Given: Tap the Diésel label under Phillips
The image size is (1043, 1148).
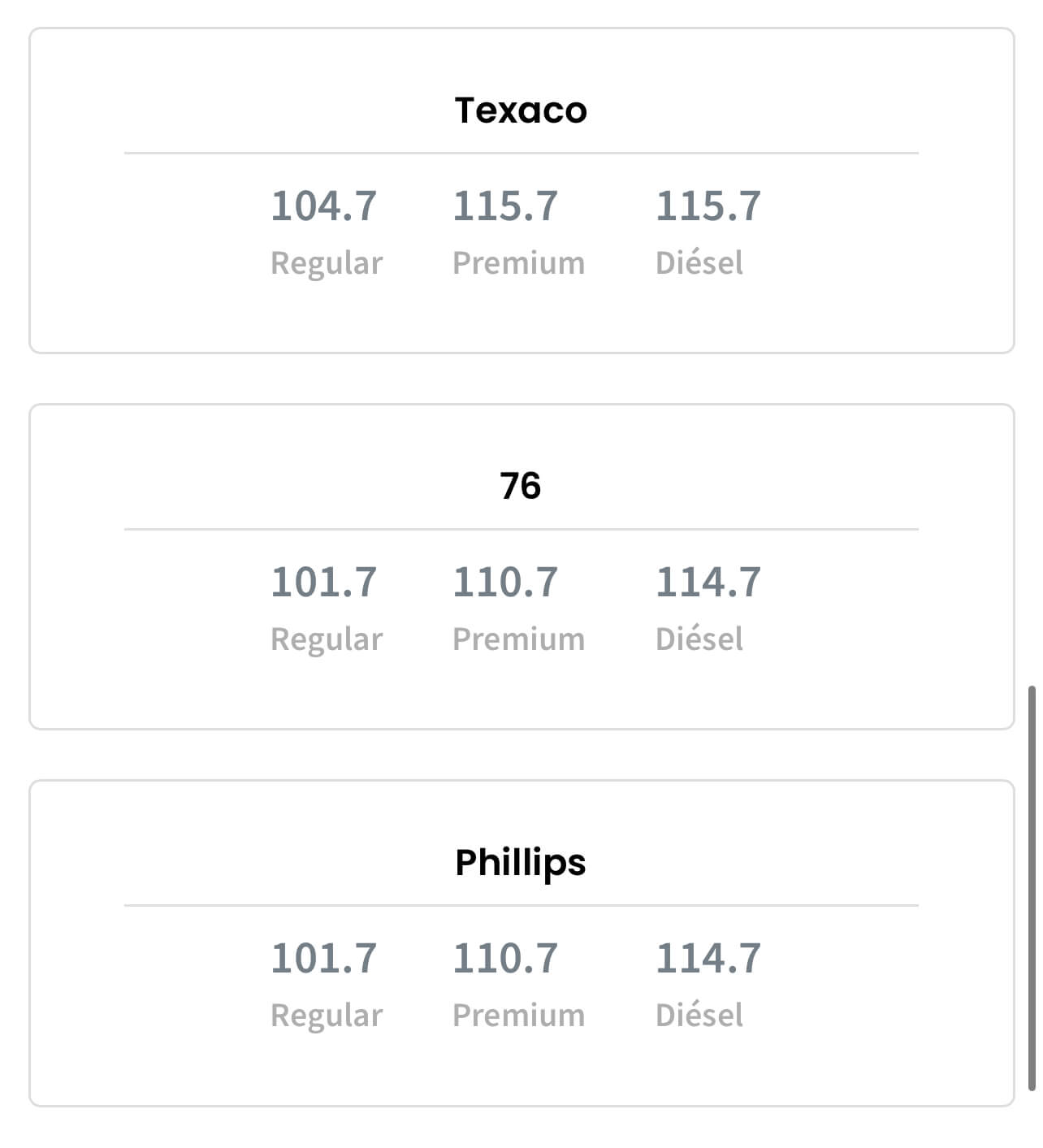Looking at the screenshot, I should 699,1016.
